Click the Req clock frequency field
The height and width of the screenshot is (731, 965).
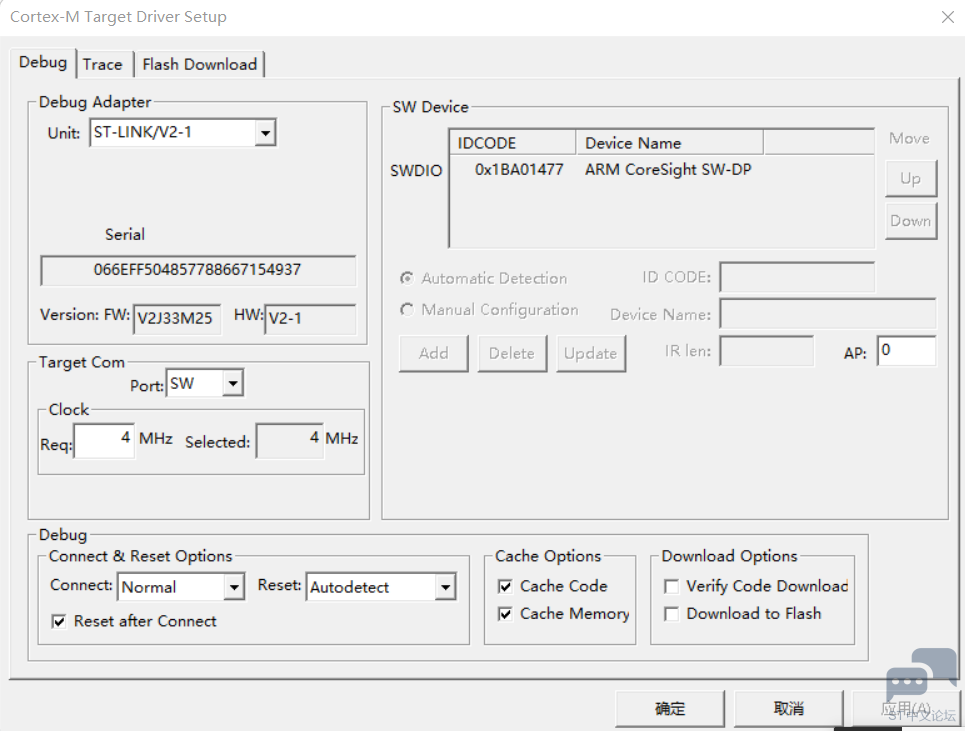pos(104,440)
